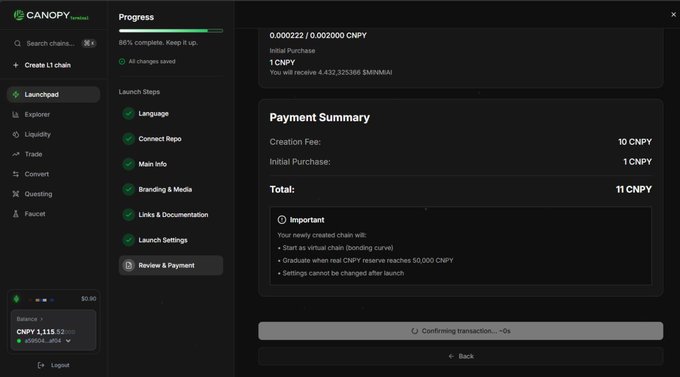Click the Main Info checkmark icon
This screenshot has height=377, width=680.
(128, 164)
